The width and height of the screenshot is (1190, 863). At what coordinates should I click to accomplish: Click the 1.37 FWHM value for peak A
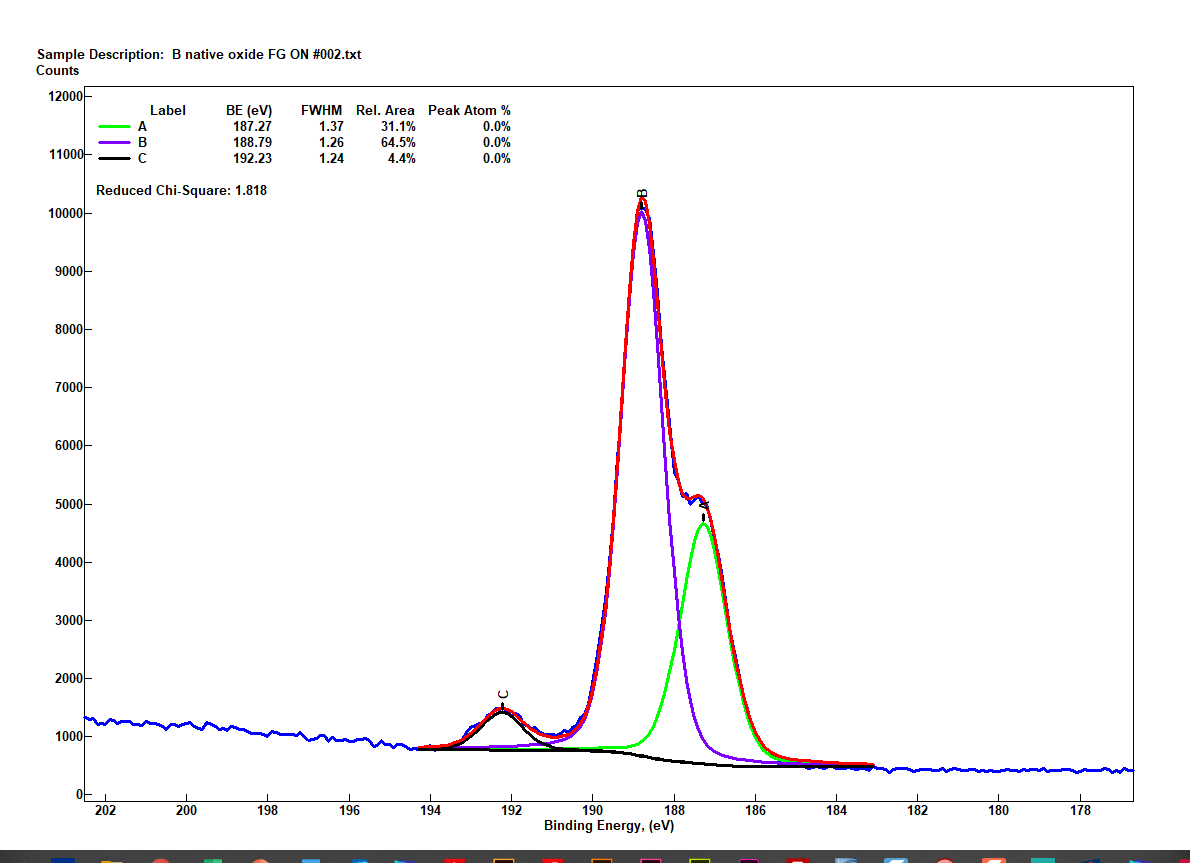330,127
